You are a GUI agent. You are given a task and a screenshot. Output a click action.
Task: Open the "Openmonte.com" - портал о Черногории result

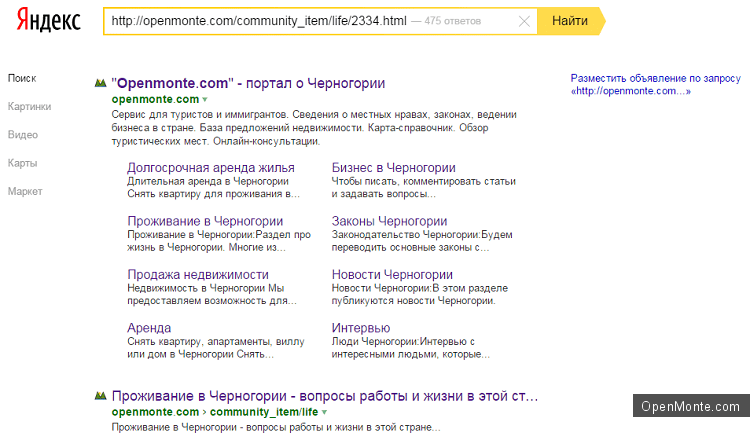[248, 83]
